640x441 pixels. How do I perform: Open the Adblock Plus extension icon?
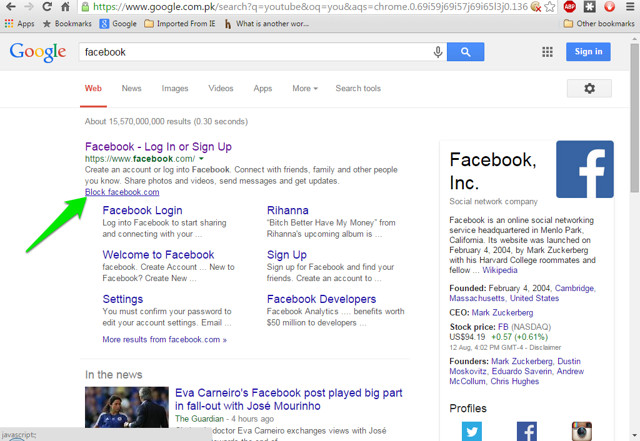(x=569, y=7)
